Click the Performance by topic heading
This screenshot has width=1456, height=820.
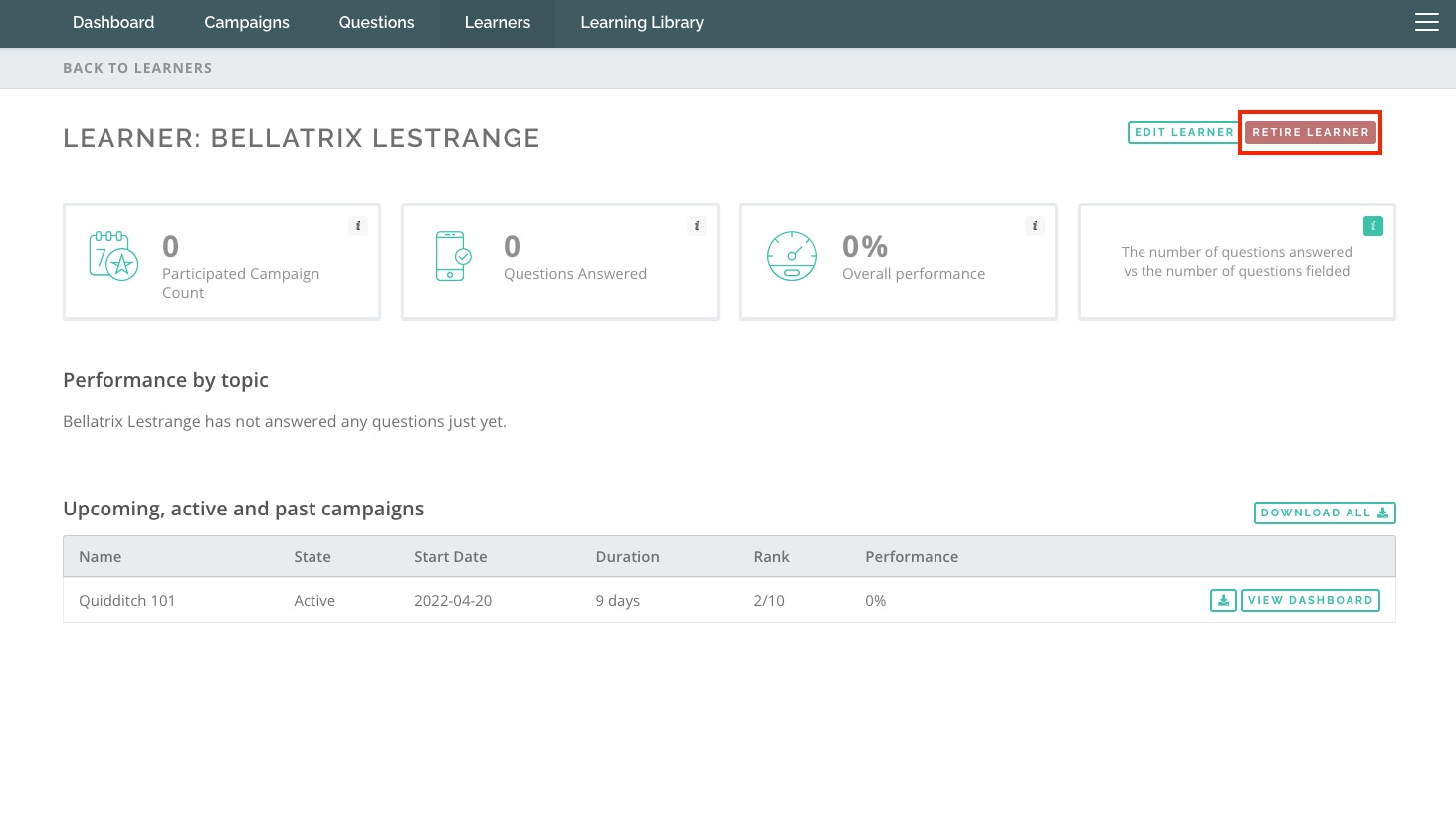(x=165, y=380)
